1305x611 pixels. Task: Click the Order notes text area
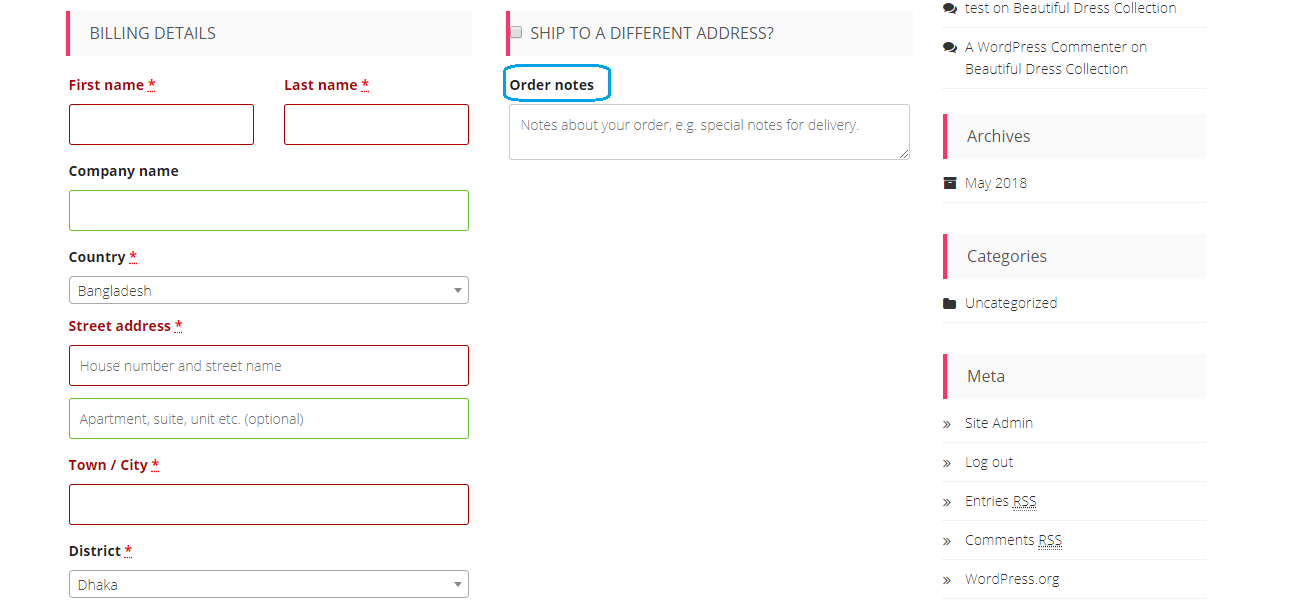pyautogui.click(x=709, y=131)
